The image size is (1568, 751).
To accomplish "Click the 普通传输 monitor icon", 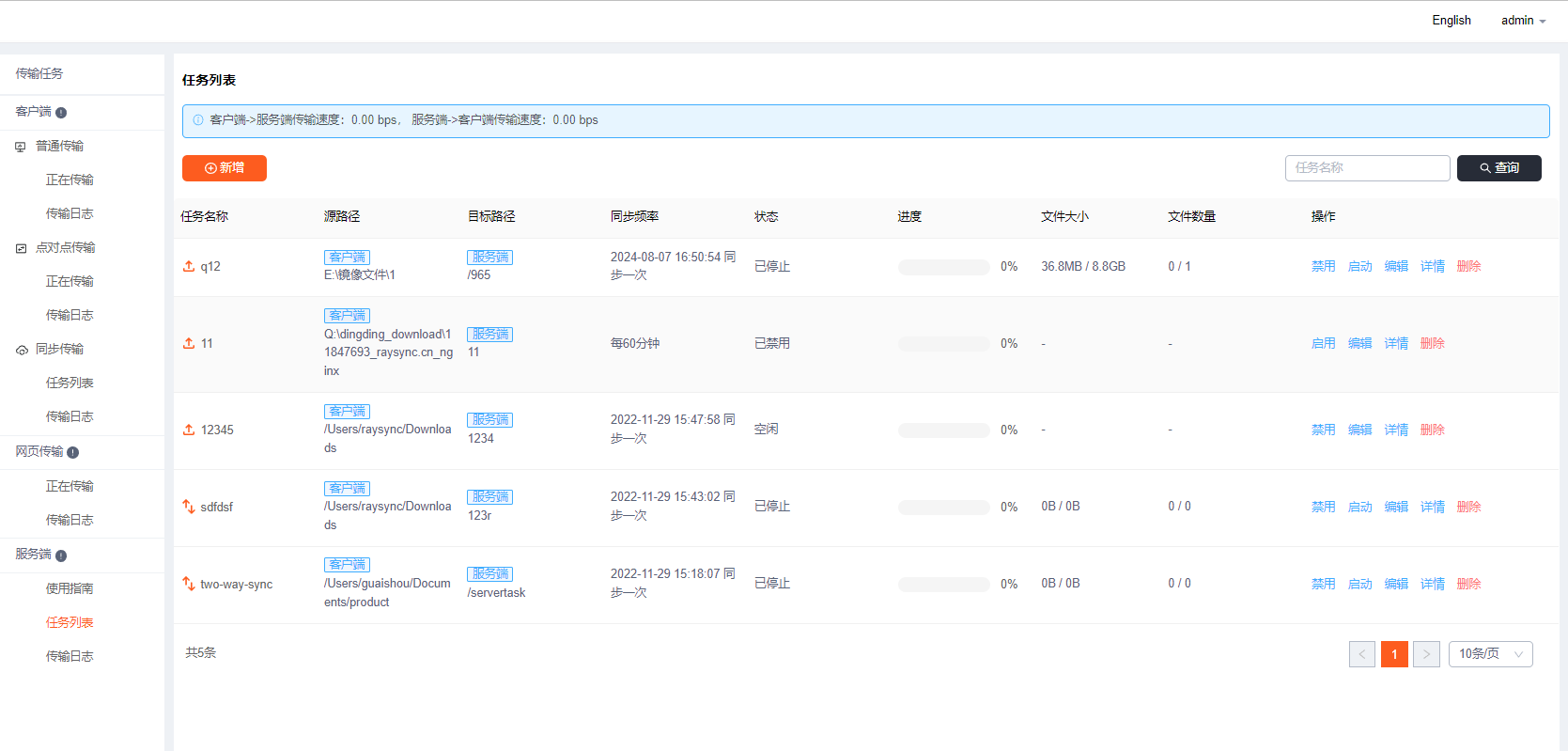I will click(x=21, y=147).
